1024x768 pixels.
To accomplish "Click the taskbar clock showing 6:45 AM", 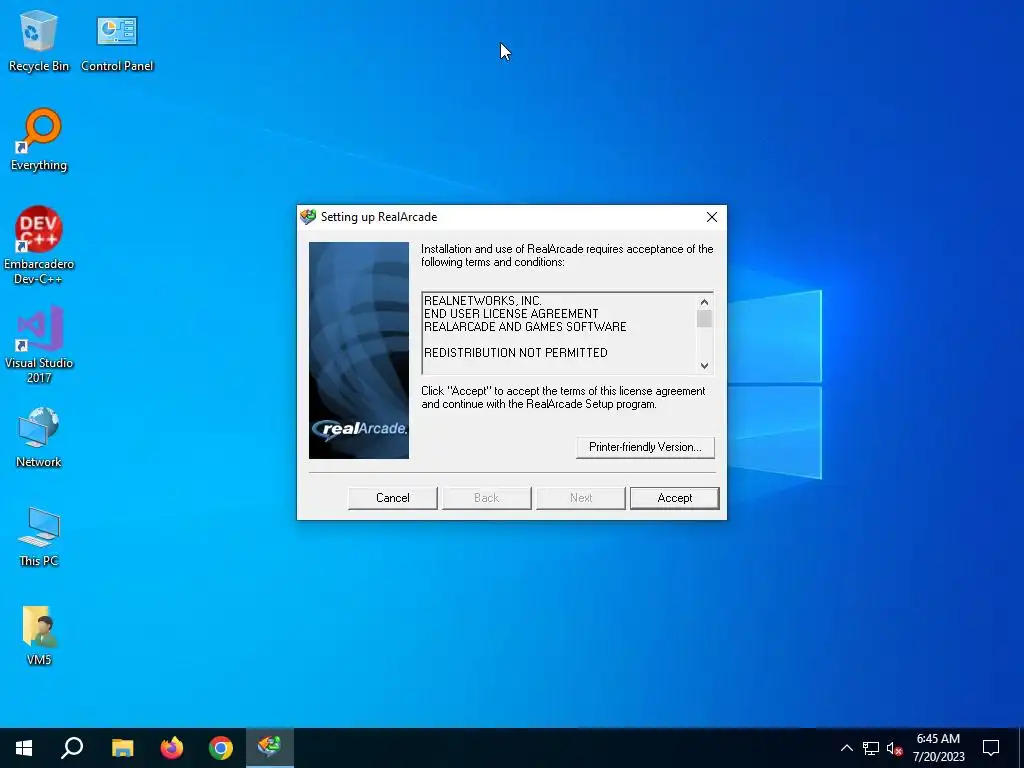I will (938, 748).
